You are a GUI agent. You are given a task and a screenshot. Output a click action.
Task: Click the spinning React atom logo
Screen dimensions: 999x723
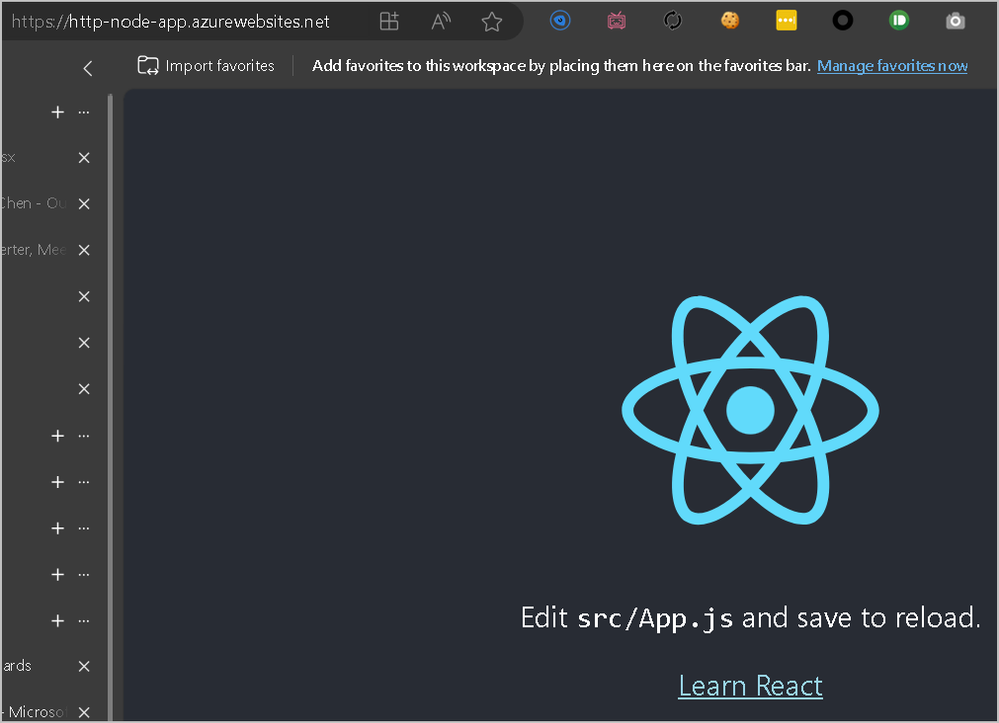[x=751, y=410]
